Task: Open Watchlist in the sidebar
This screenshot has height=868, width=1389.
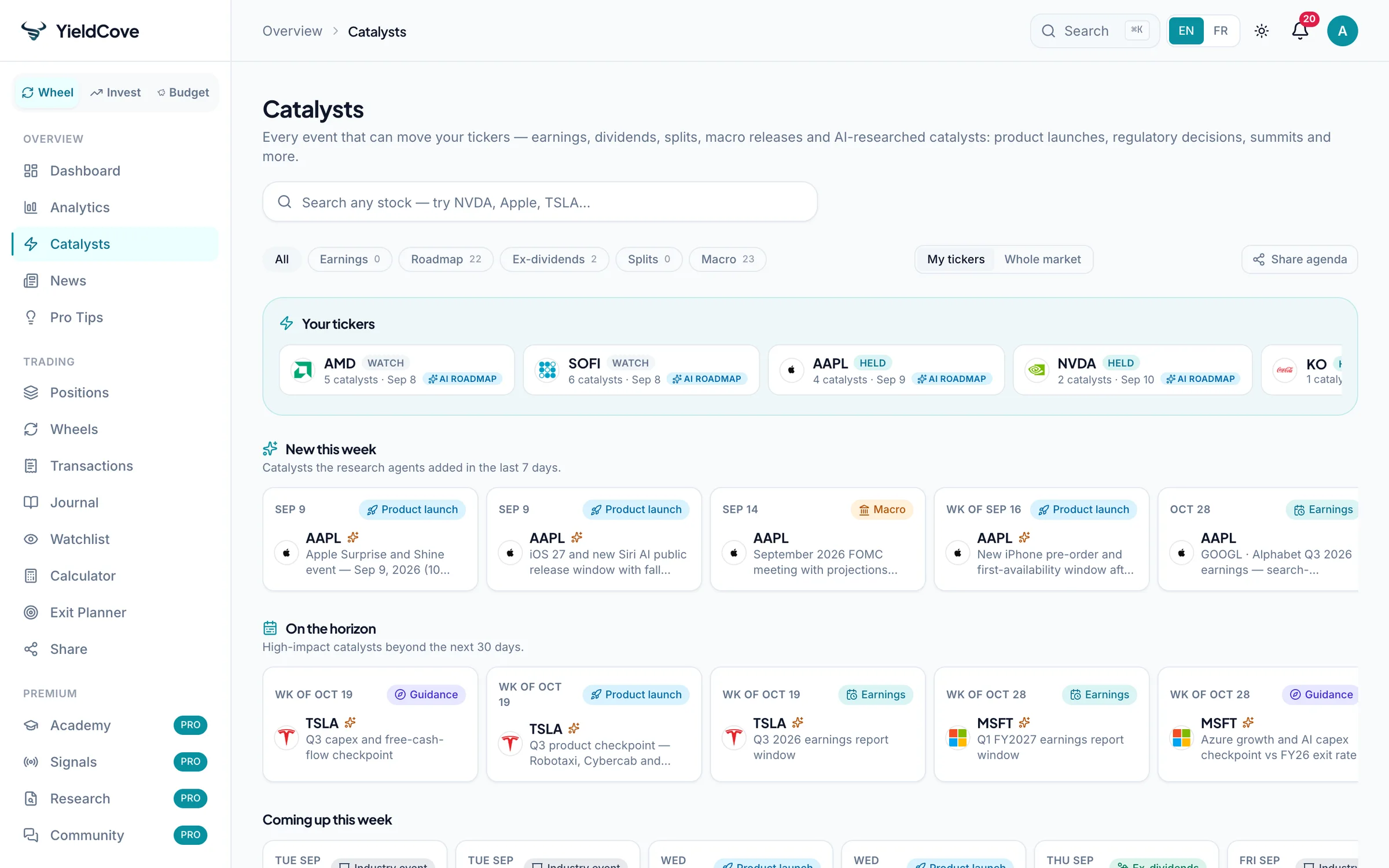Action: [115, 539]
